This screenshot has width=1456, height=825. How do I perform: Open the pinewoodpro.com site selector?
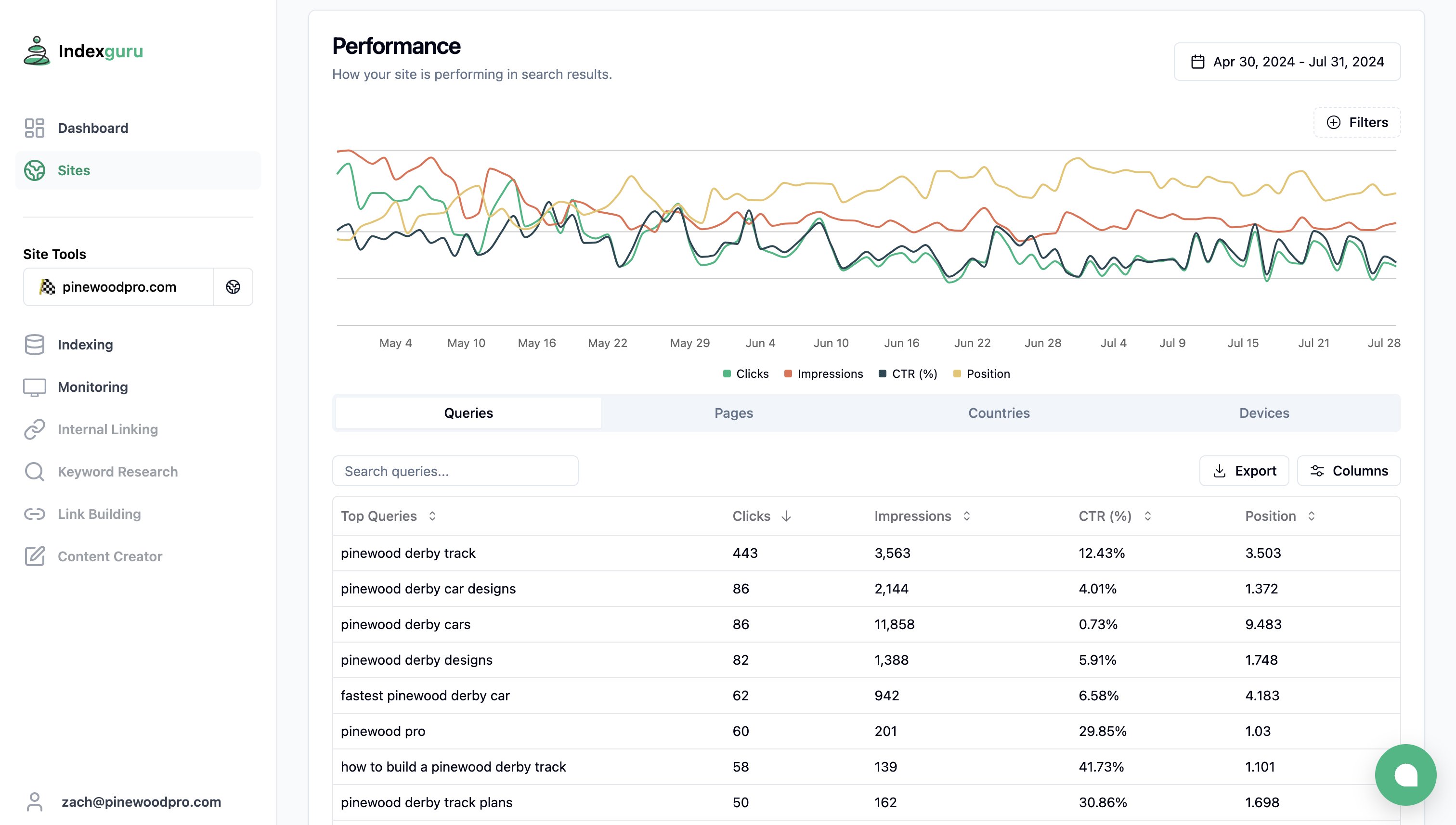[x=118, y=287]
